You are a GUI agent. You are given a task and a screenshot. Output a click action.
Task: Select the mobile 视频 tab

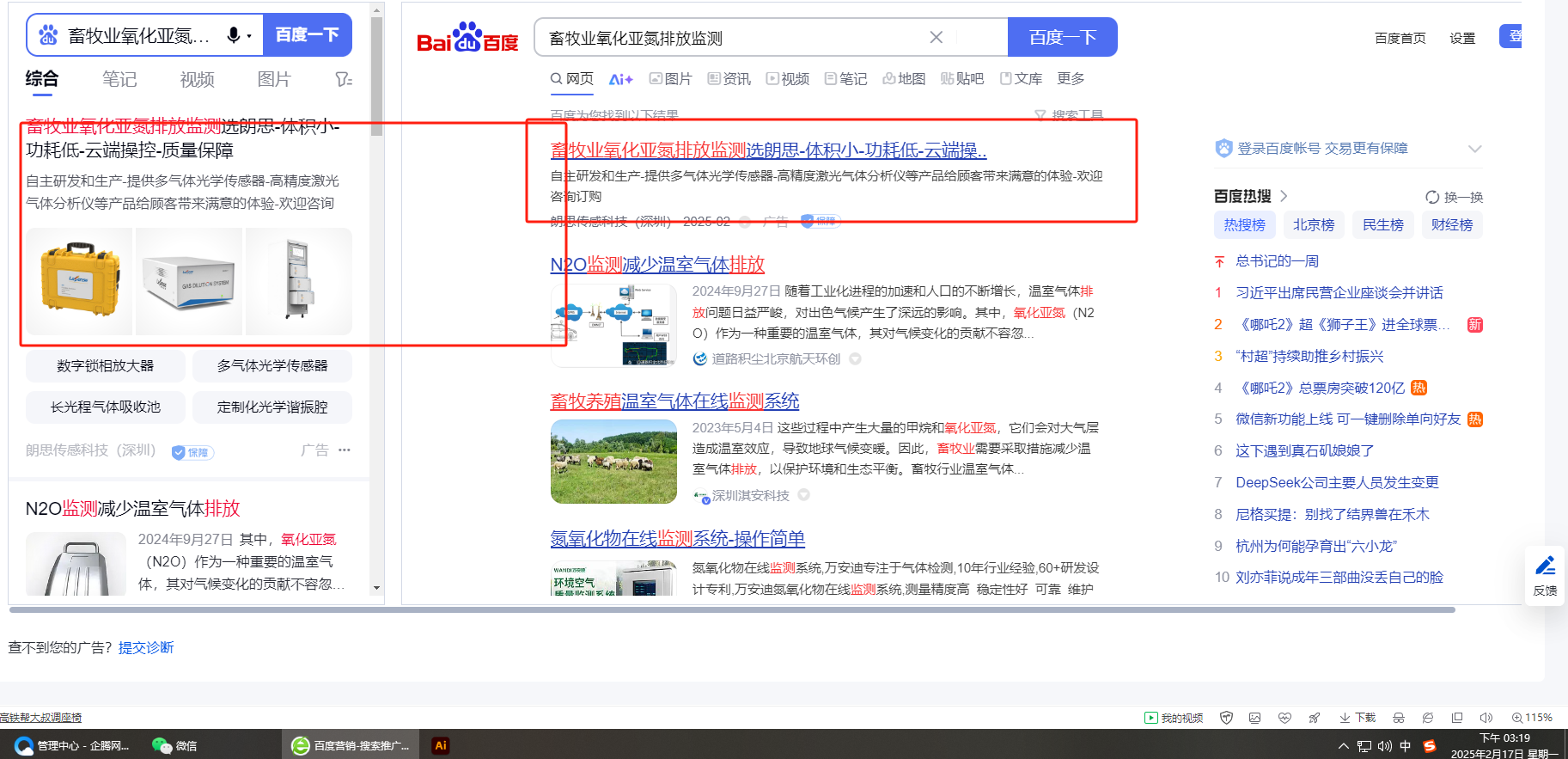197,79
